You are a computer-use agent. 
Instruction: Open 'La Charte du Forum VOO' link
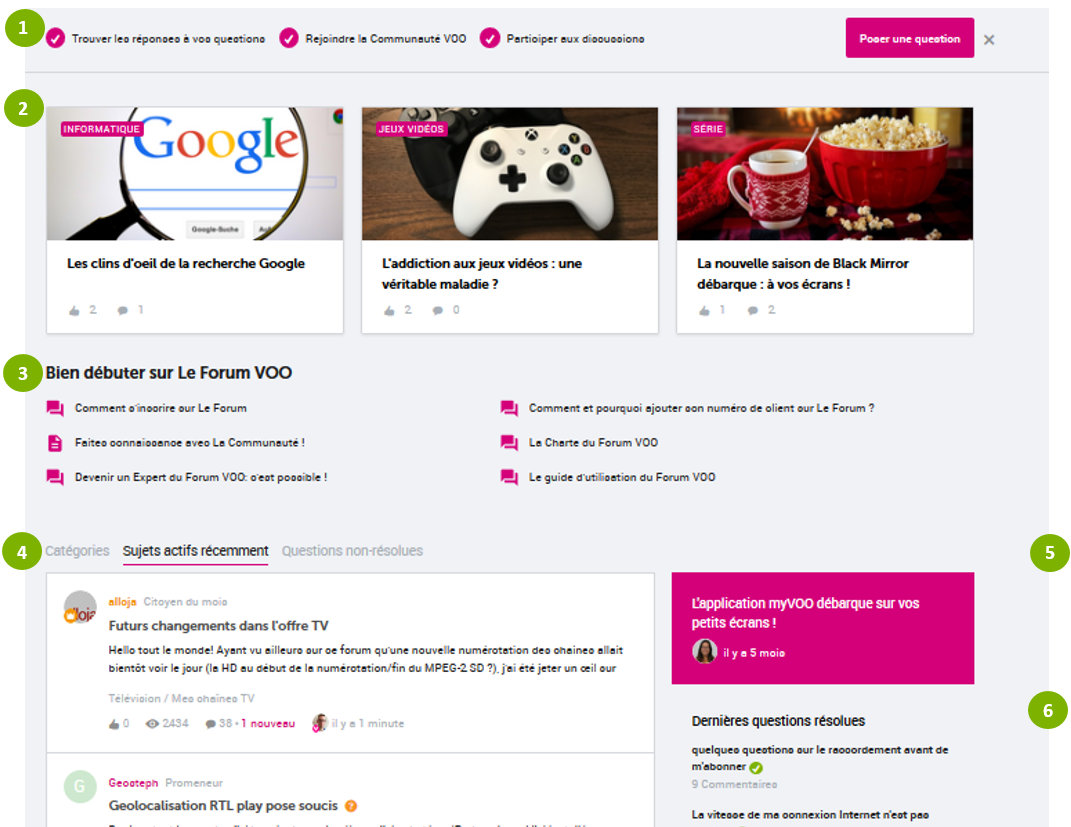tap(594, 443)
